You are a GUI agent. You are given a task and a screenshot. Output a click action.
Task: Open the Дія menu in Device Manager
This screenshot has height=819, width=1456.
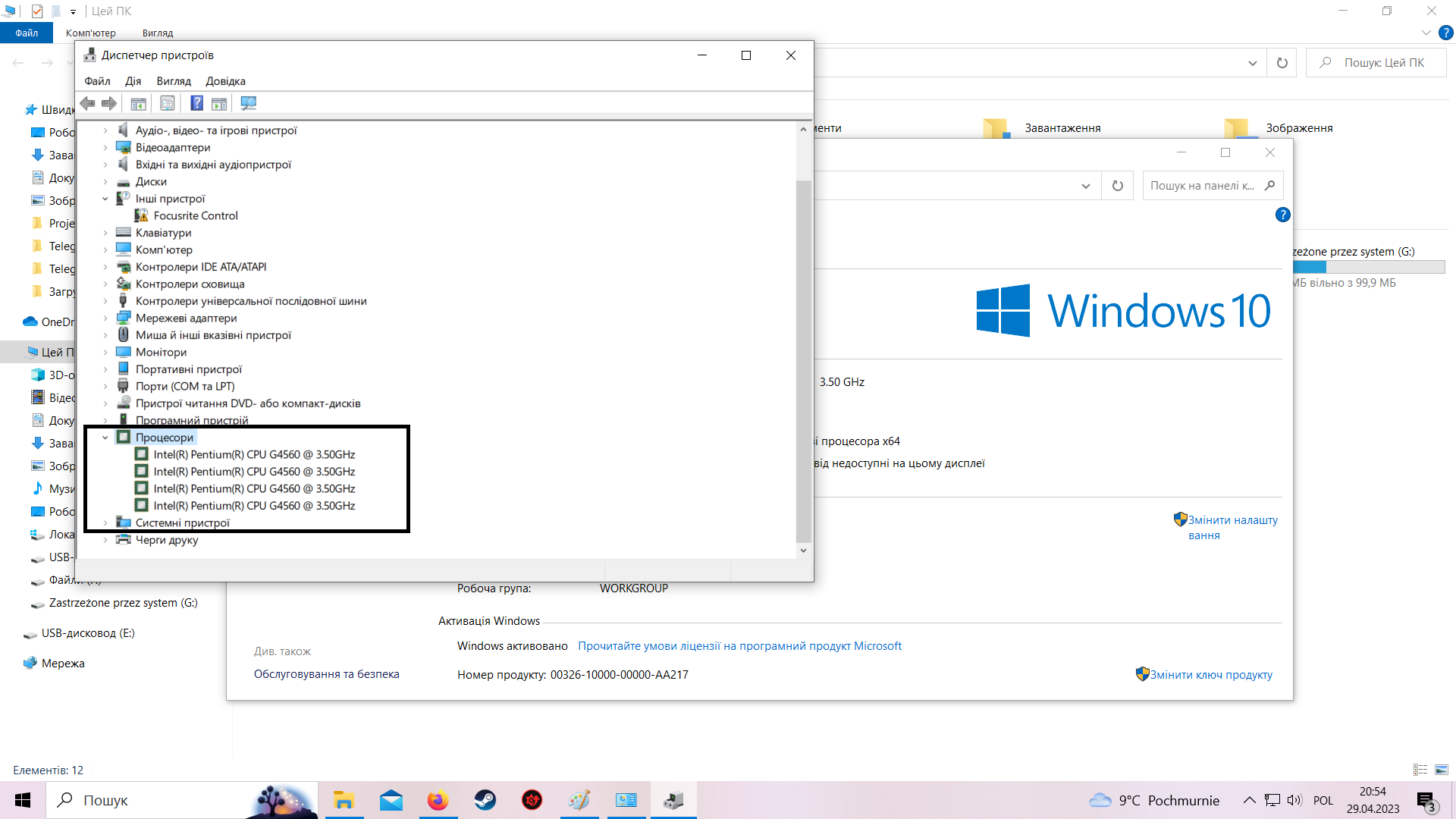133,81
